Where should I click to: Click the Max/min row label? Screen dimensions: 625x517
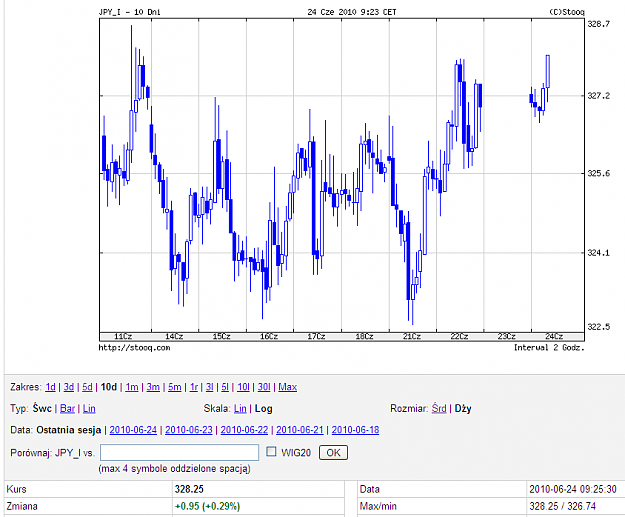(x=378, y=506)
